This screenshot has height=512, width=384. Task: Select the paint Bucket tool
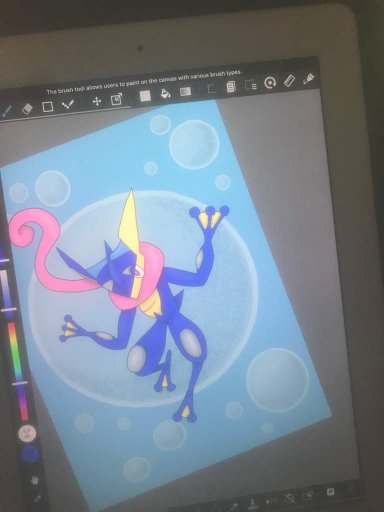(x=165, y=94)
